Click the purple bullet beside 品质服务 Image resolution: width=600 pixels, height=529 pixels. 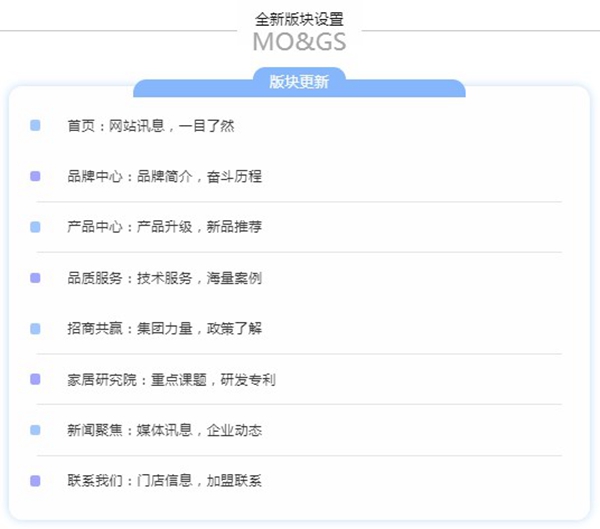pyautogui.click(x=35, y=278)
